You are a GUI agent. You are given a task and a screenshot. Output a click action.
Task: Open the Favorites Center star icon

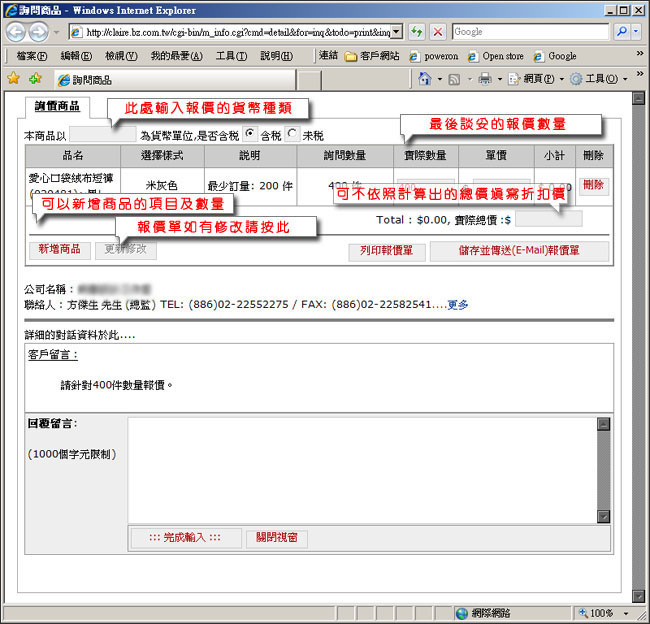pos(14,78)
